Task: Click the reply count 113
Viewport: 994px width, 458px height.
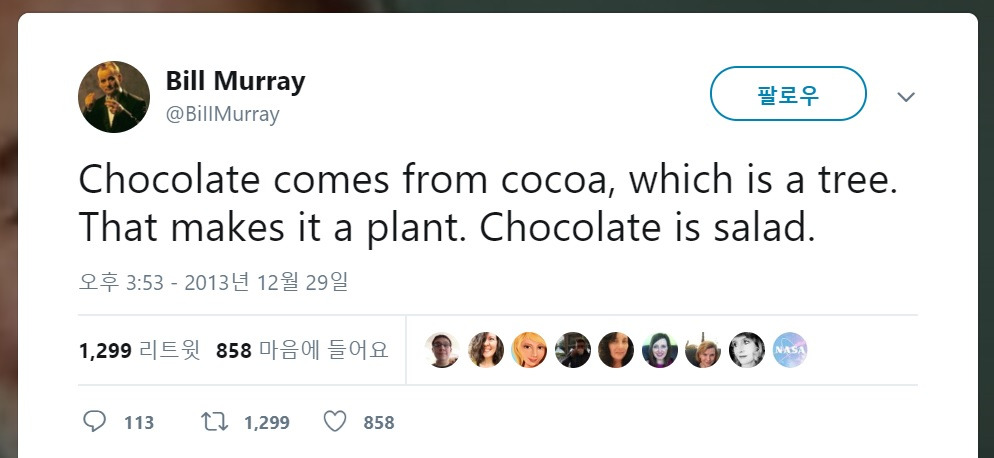Action: pyautogui.click(x=139, y=423)
